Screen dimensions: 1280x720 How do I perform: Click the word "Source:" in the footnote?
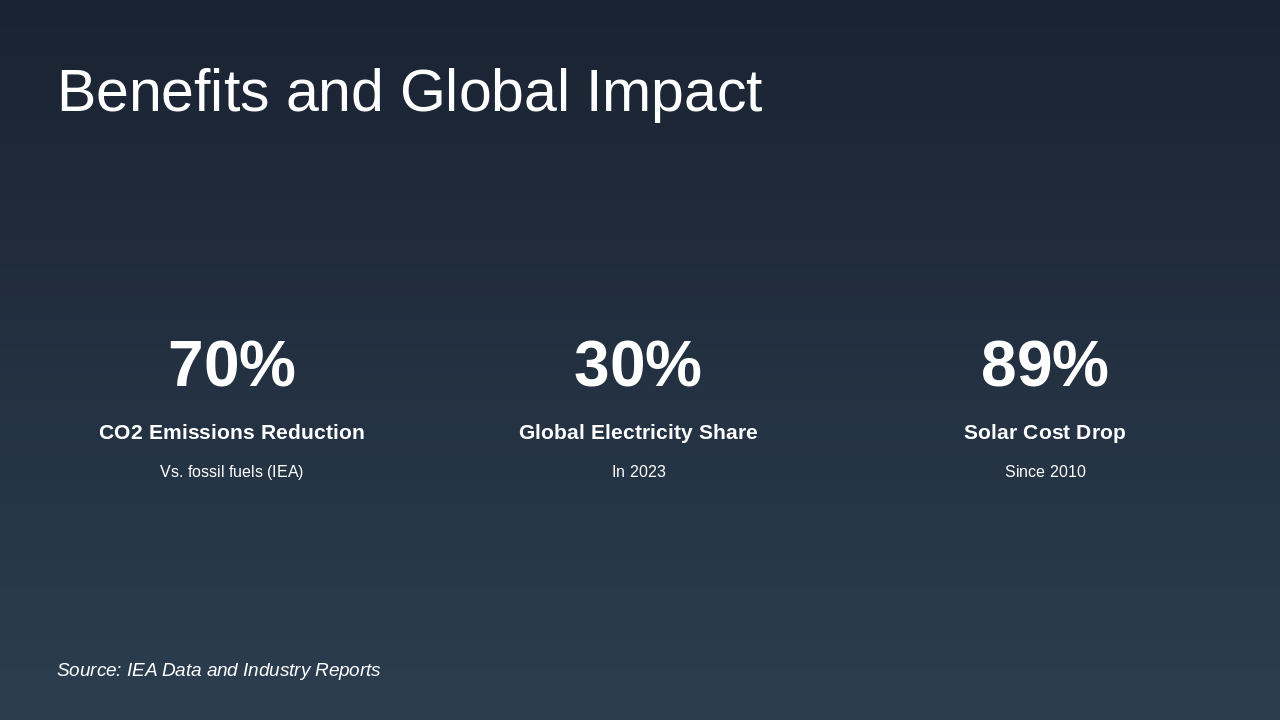tap(89, 670)
